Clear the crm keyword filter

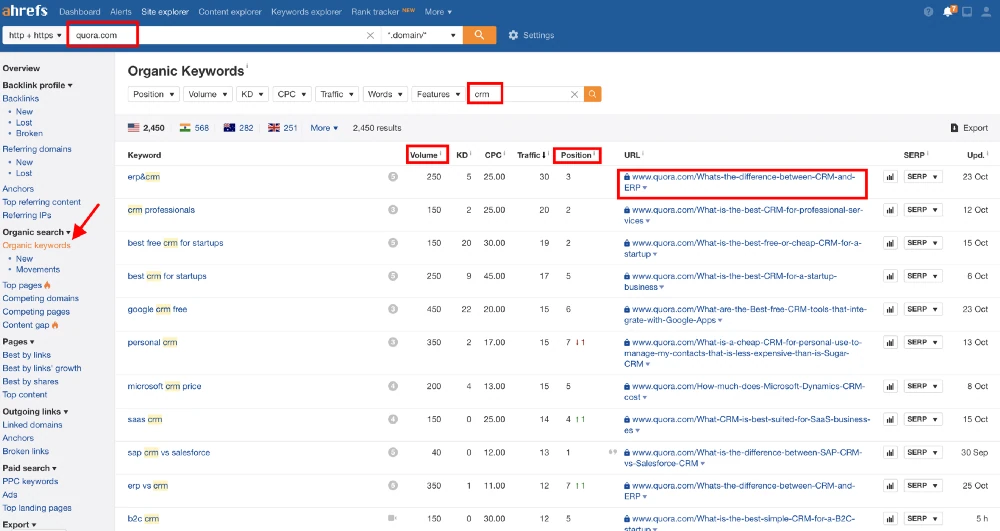[574, 94]
